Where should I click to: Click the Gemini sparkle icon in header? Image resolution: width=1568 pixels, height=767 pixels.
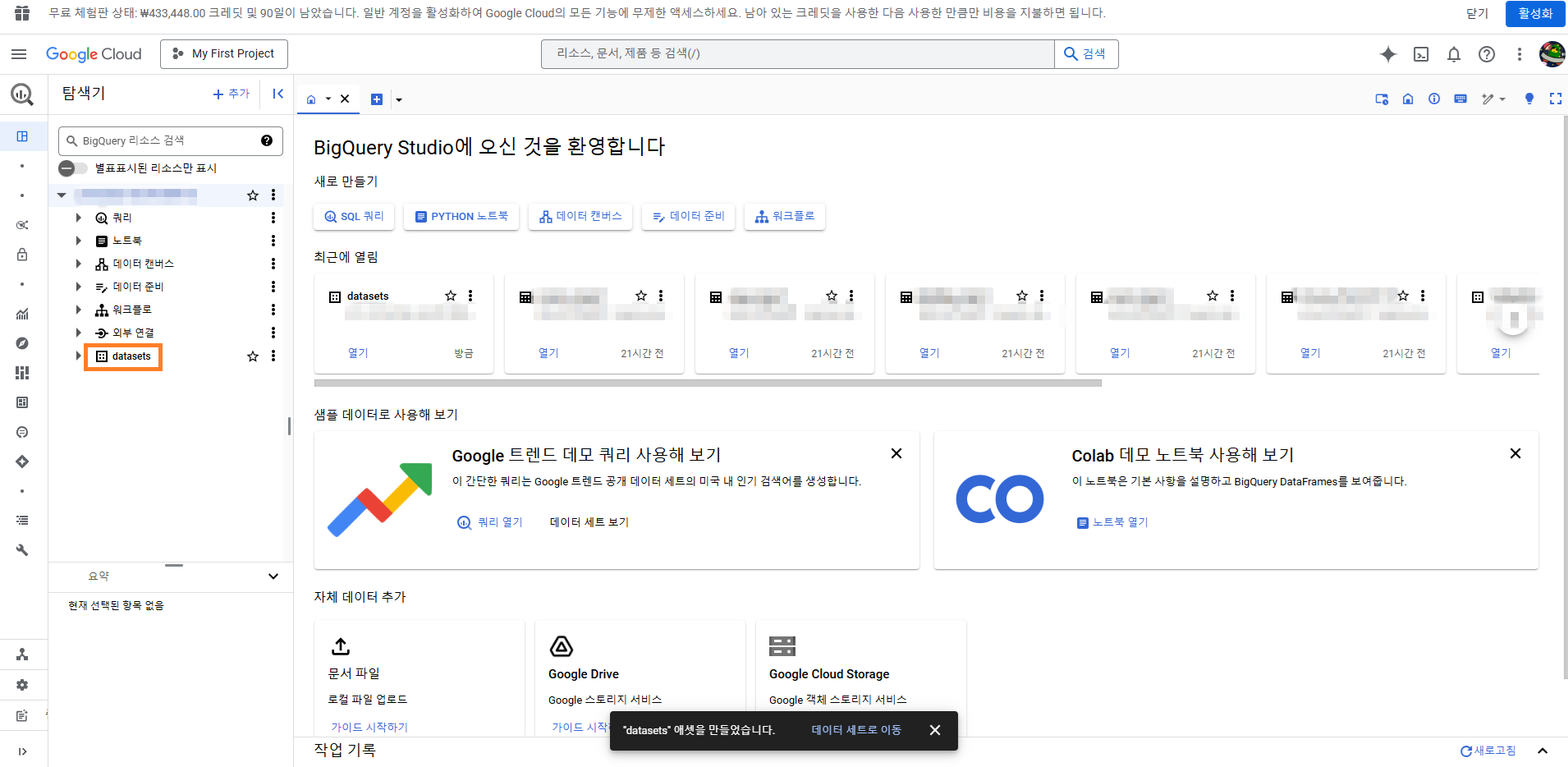pyautogui.click(x=1388, y=54)
